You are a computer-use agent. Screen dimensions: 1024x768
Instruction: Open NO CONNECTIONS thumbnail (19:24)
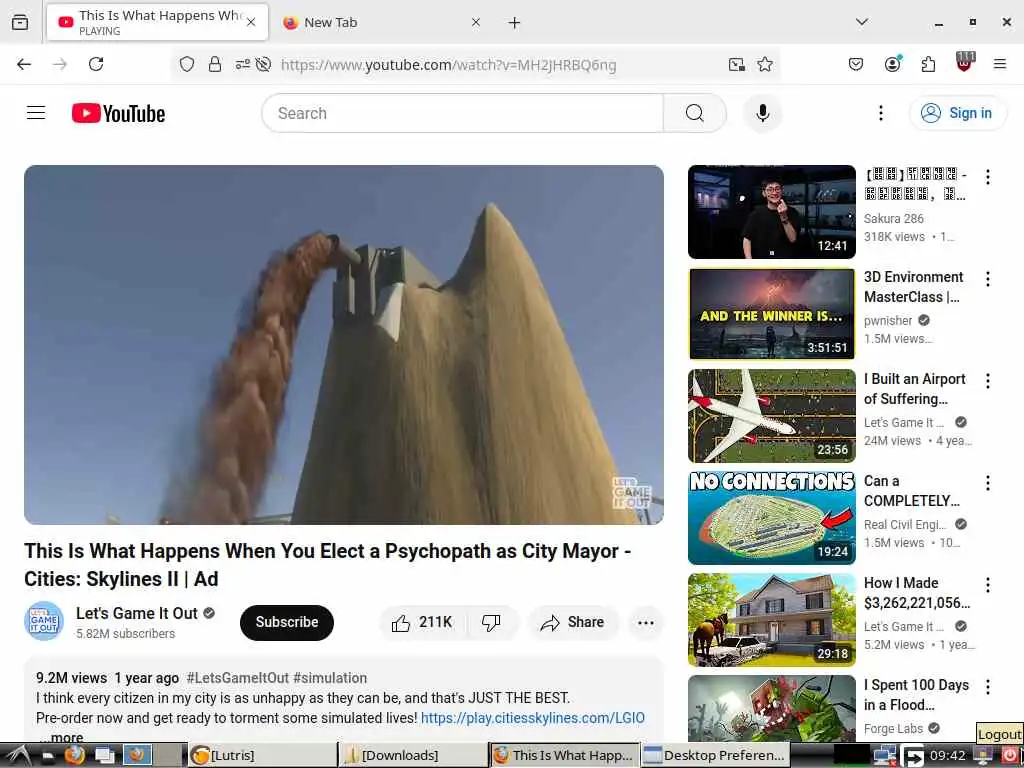point(771,517)
